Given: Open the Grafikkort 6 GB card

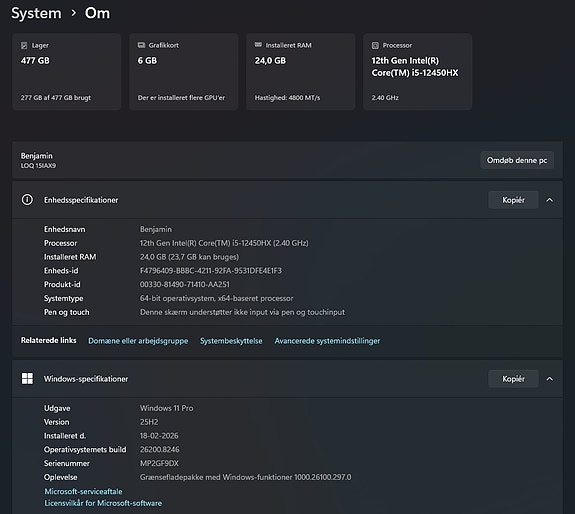Looking at the screenshot, I should pyautogui.click(x=184, y=72).
